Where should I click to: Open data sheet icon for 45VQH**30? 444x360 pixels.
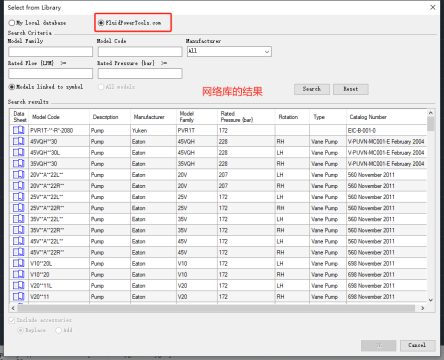pyautogui.click(x=19, y=141)
